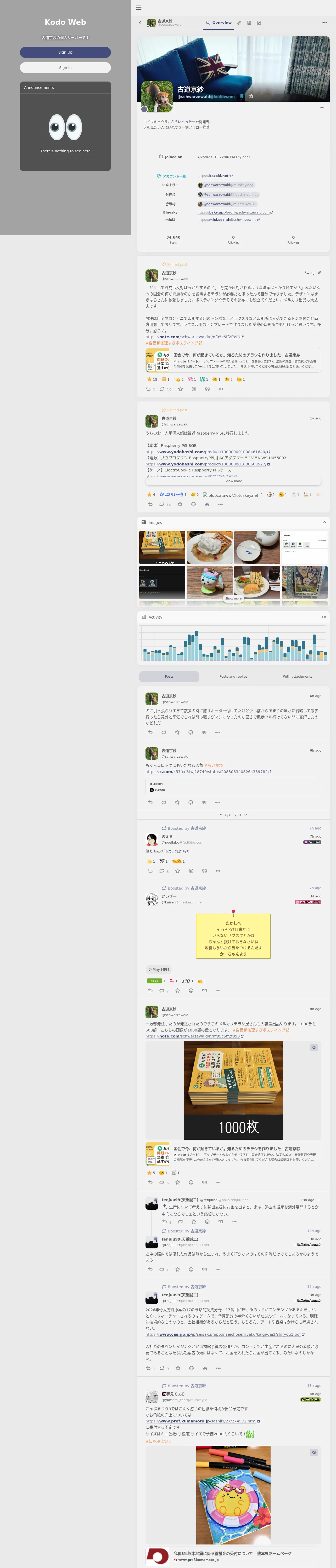Screen dimensions: 336x1568
Task: Select the Posts timeline tab
Action: point(169,676)
